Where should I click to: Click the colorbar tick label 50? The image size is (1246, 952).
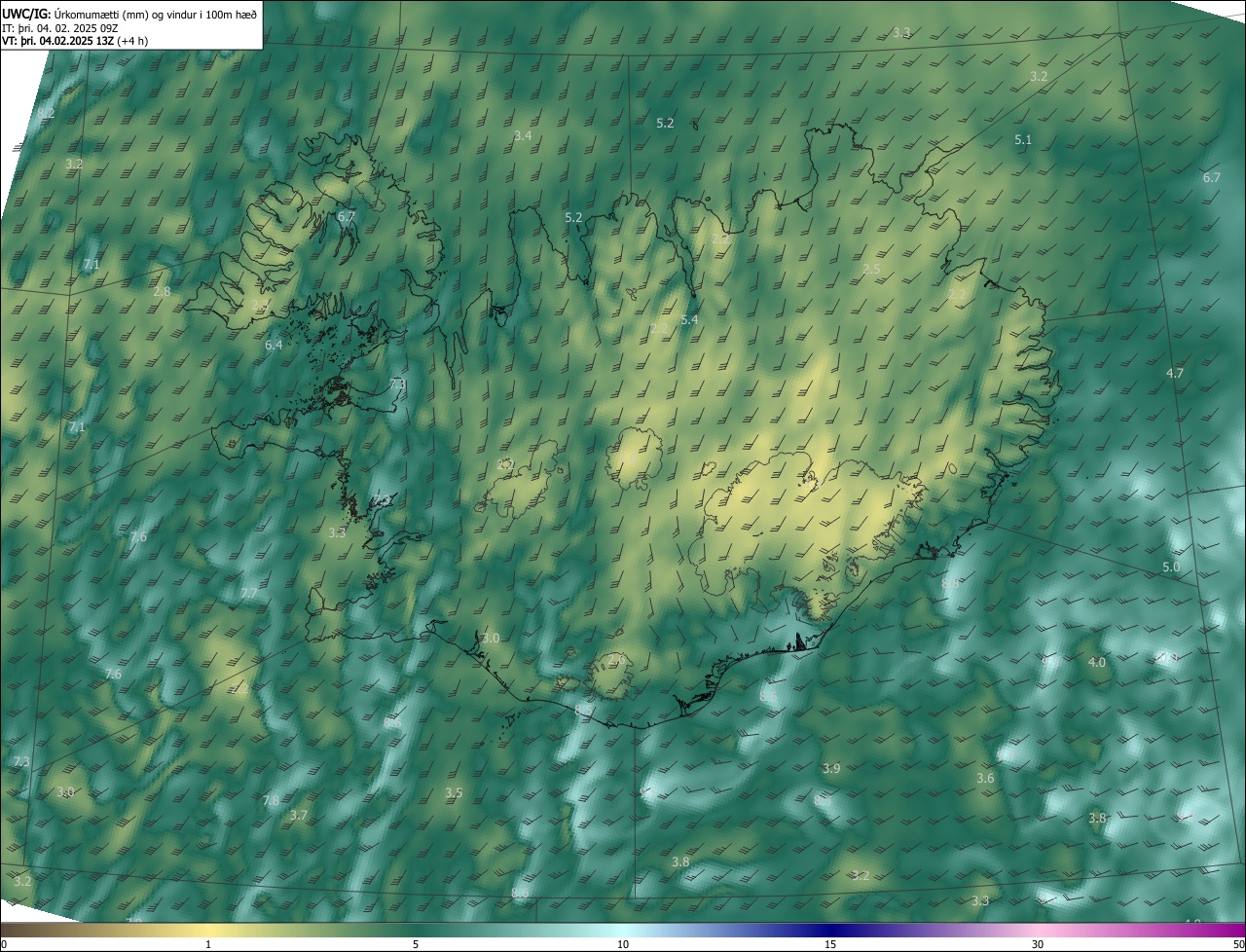point(1238,944)
